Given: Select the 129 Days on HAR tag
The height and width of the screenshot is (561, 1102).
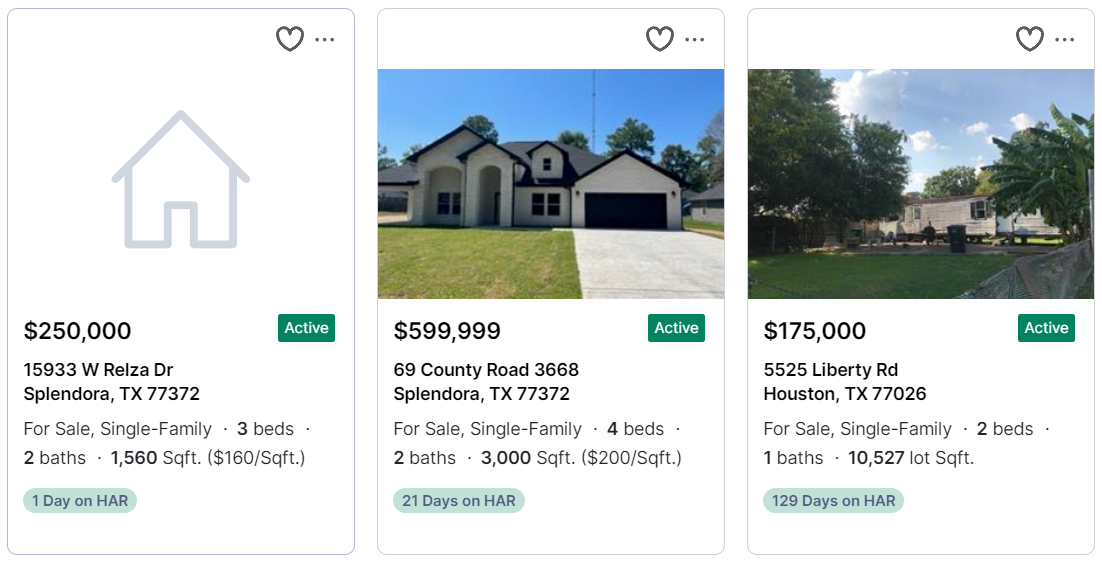Looking at the screenshot, I should [834, 501].
